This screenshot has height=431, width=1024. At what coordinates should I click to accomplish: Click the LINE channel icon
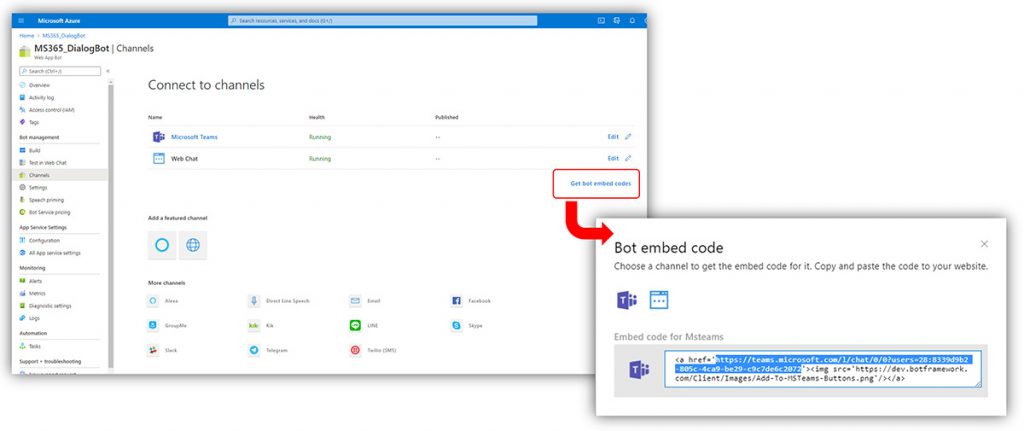(x=355, y=325)
